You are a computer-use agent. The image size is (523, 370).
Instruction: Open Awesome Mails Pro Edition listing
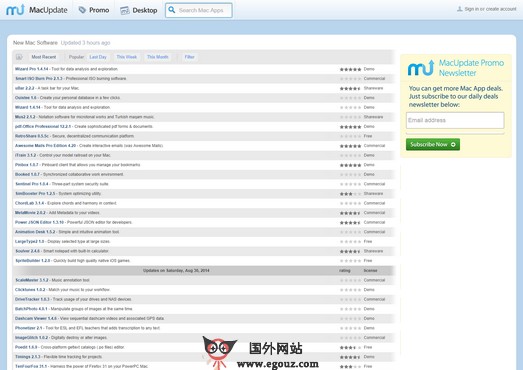tap(45, 146)
